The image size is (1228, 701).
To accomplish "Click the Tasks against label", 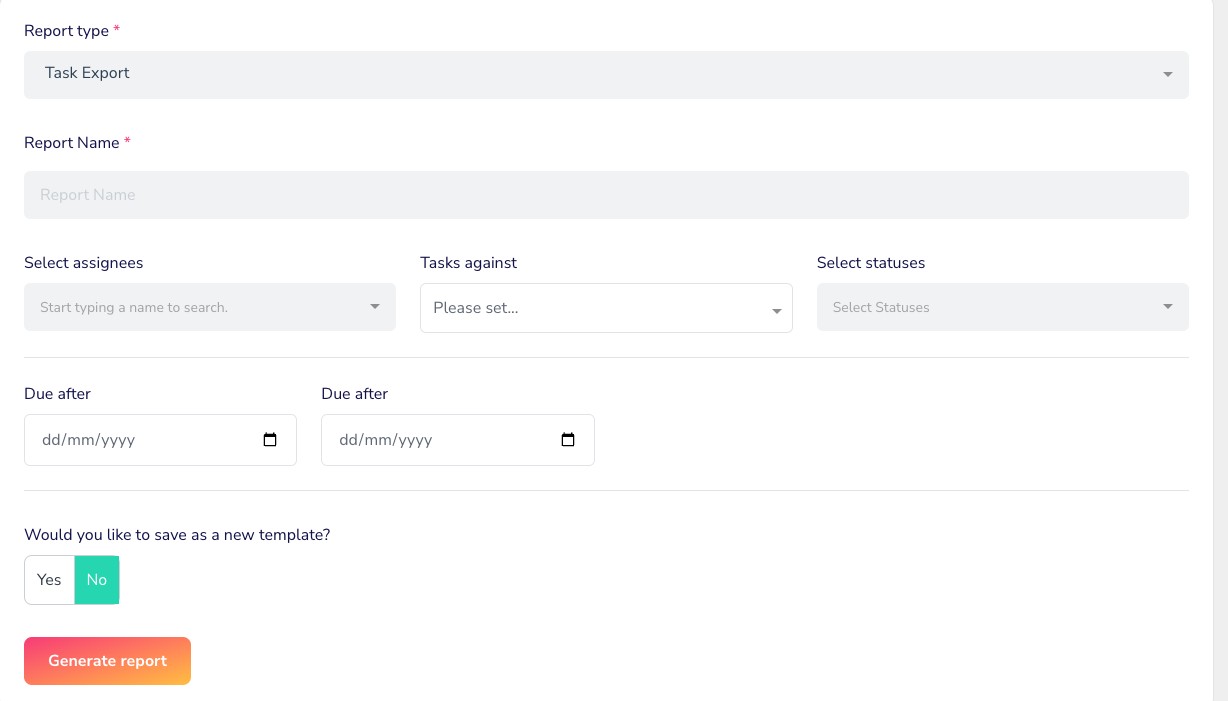I will point(468,263).
